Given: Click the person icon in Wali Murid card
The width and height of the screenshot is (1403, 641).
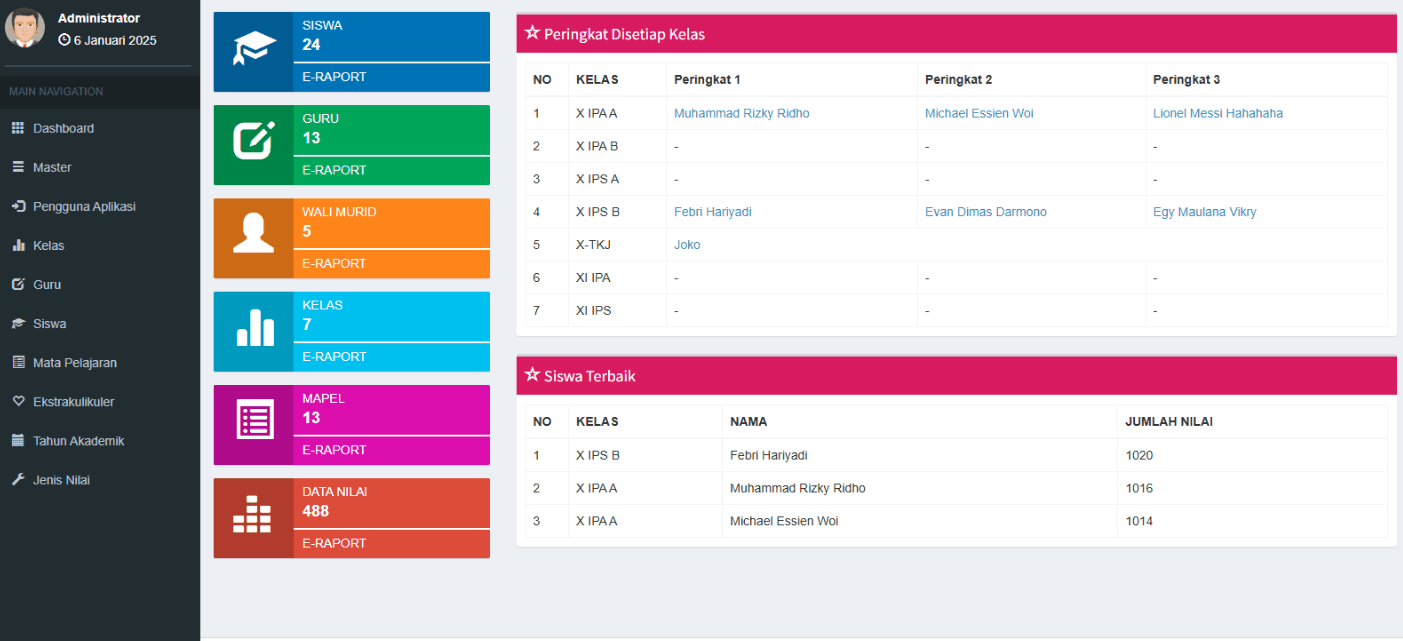Looking at the screenshot, I should point(254,234).
